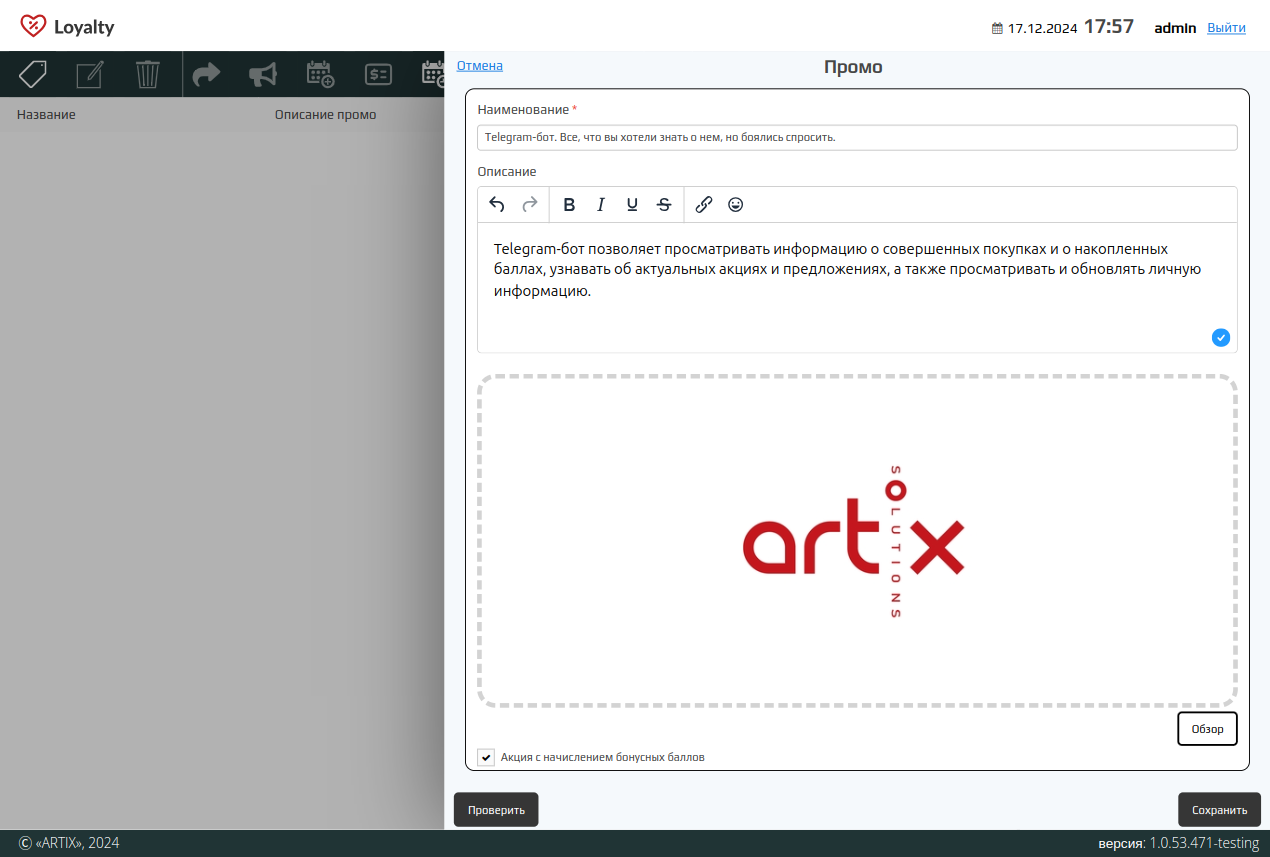
Task: Click the megaphone icon in toolbar
Action: (263, 74)
